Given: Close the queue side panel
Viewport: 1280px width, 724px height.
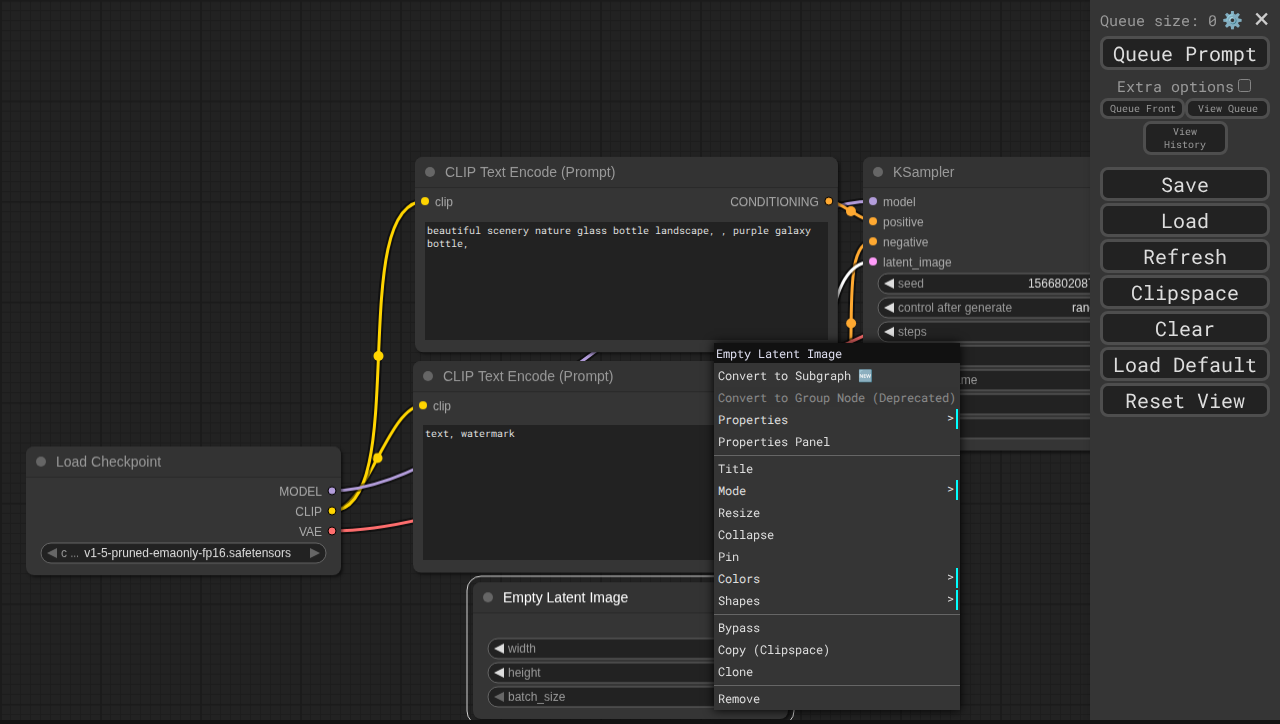Looking at the screenshot, I should (1262, 19).
